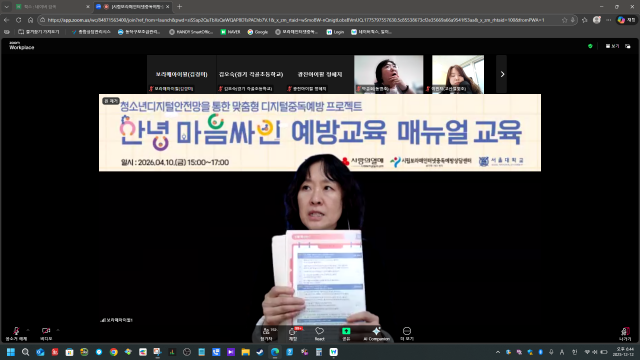640x360 pixels.
Task: Select participant thumbnail 보라매아이윌(김정미)
Action: (x=182, y=74)
